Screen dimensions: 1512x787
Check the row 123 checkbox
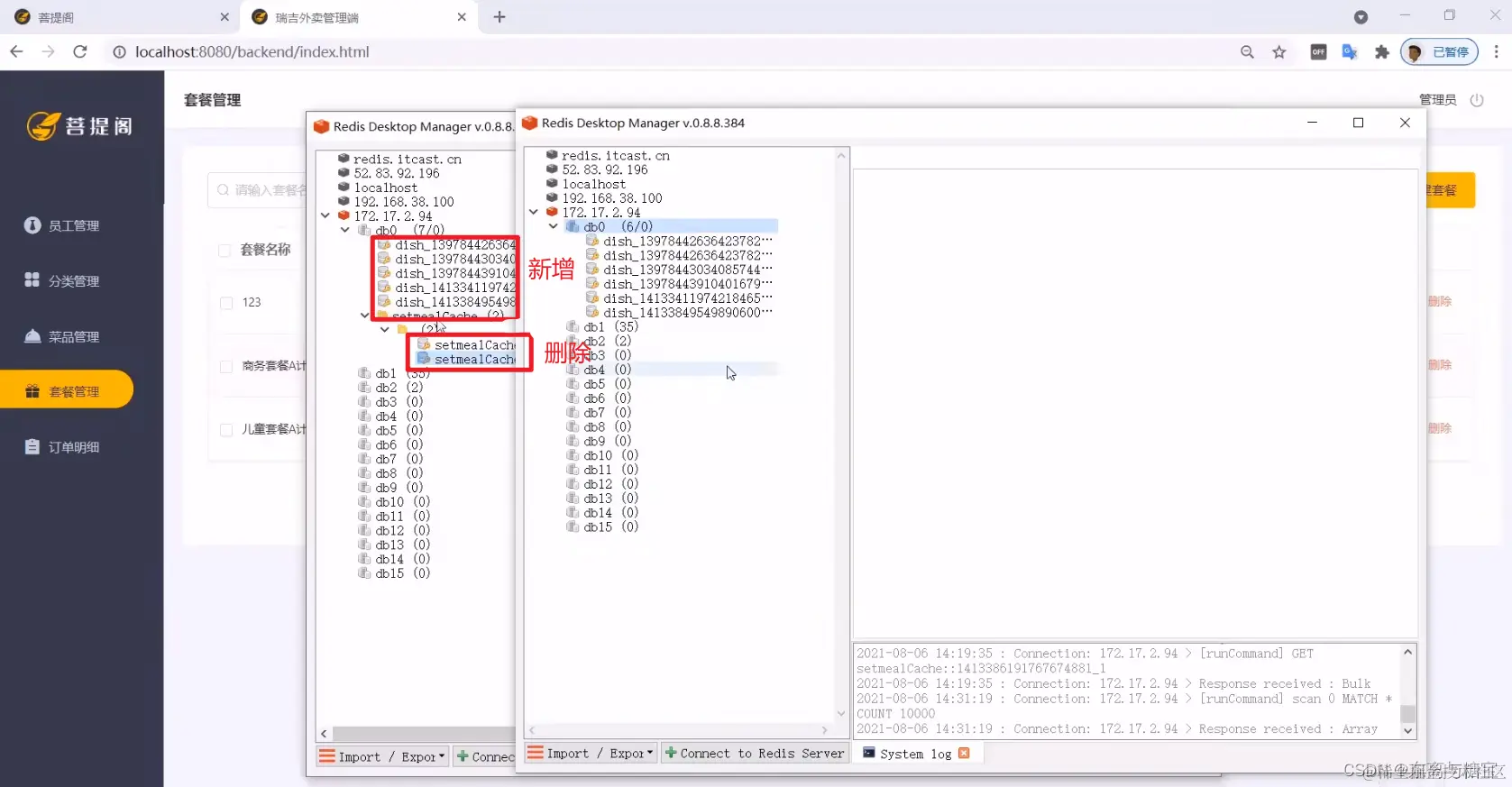point(226,303)
